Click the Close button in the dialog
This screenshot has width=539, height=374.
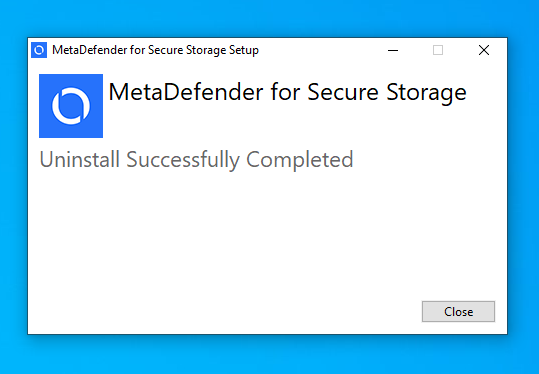(x=458, y=311)
